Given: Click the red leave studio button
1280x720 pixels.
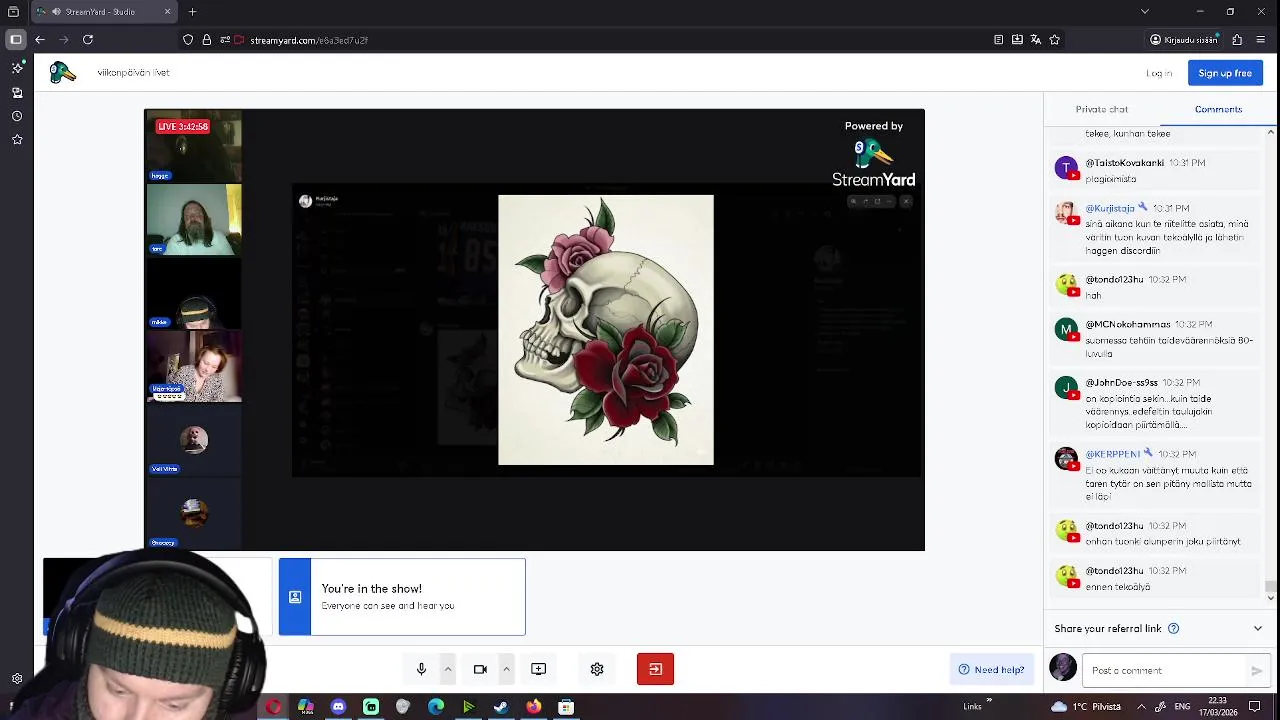Looking at the screenshot, I should point(655,669).
